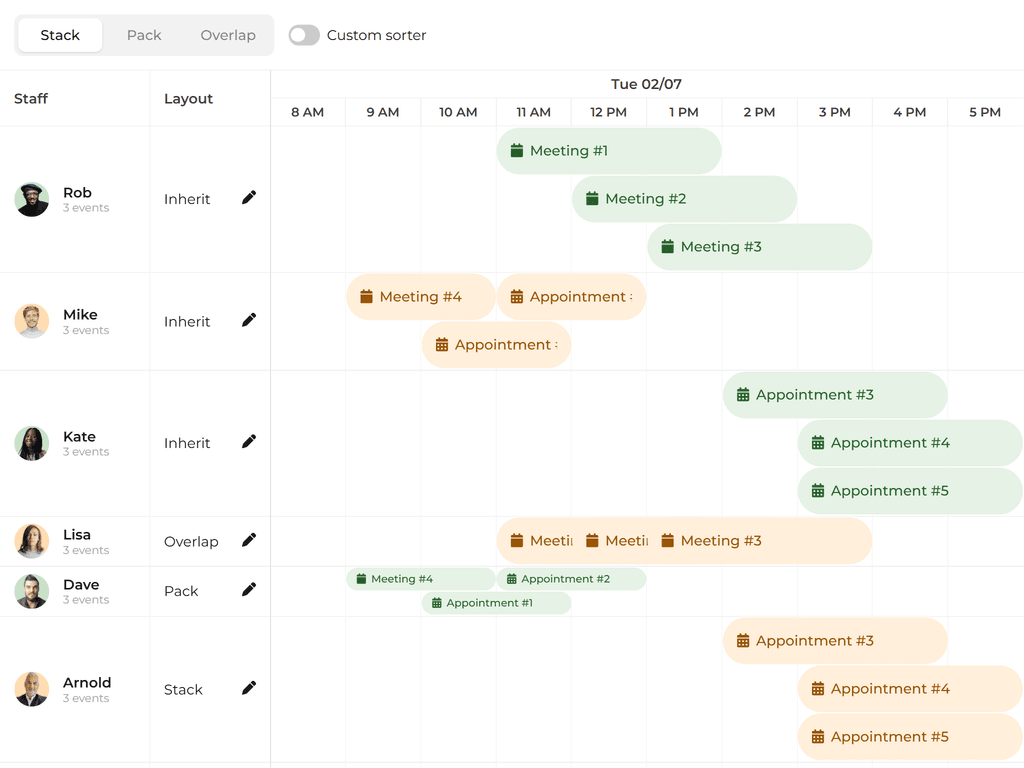Click the pencil edit icon in Rob's row
Screen dimensions: 1024x768
point(249,198)
